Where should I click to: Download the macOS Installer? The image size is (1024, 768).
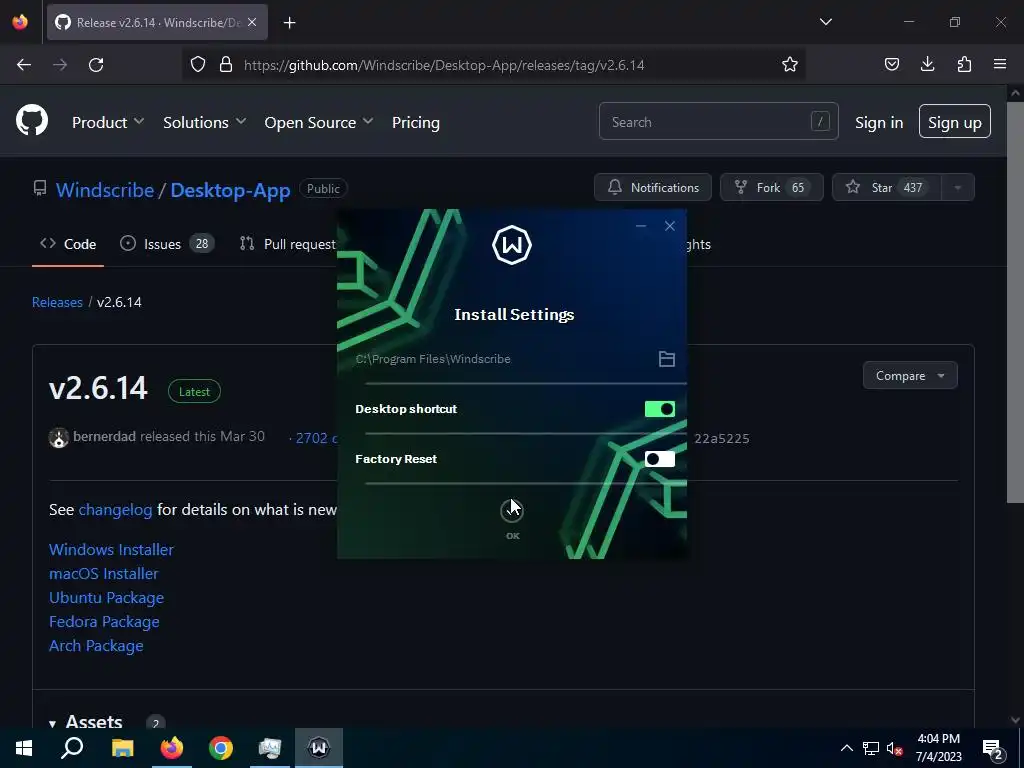click(104, 573)
